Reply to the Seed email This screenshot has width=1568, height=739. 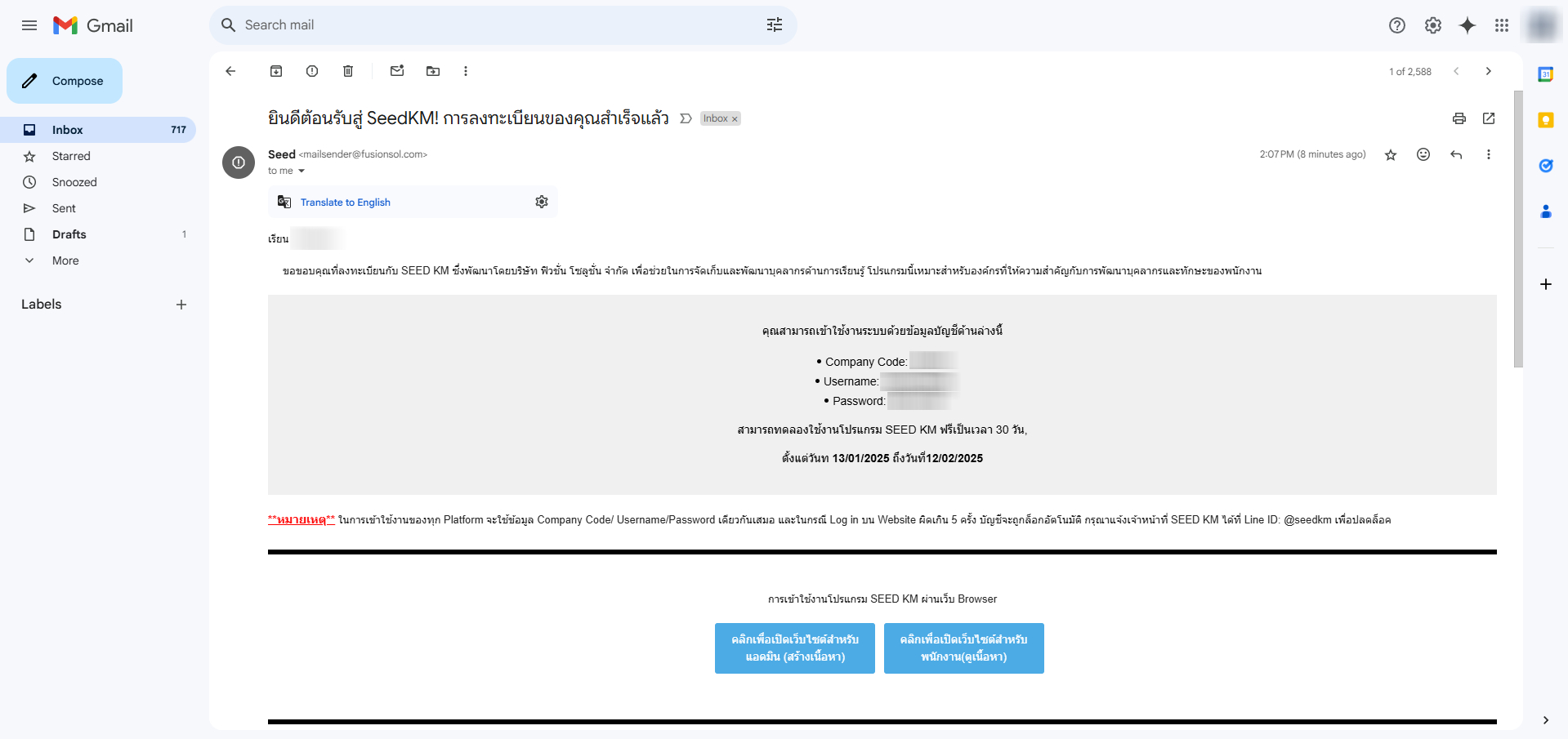(1457, 154)
